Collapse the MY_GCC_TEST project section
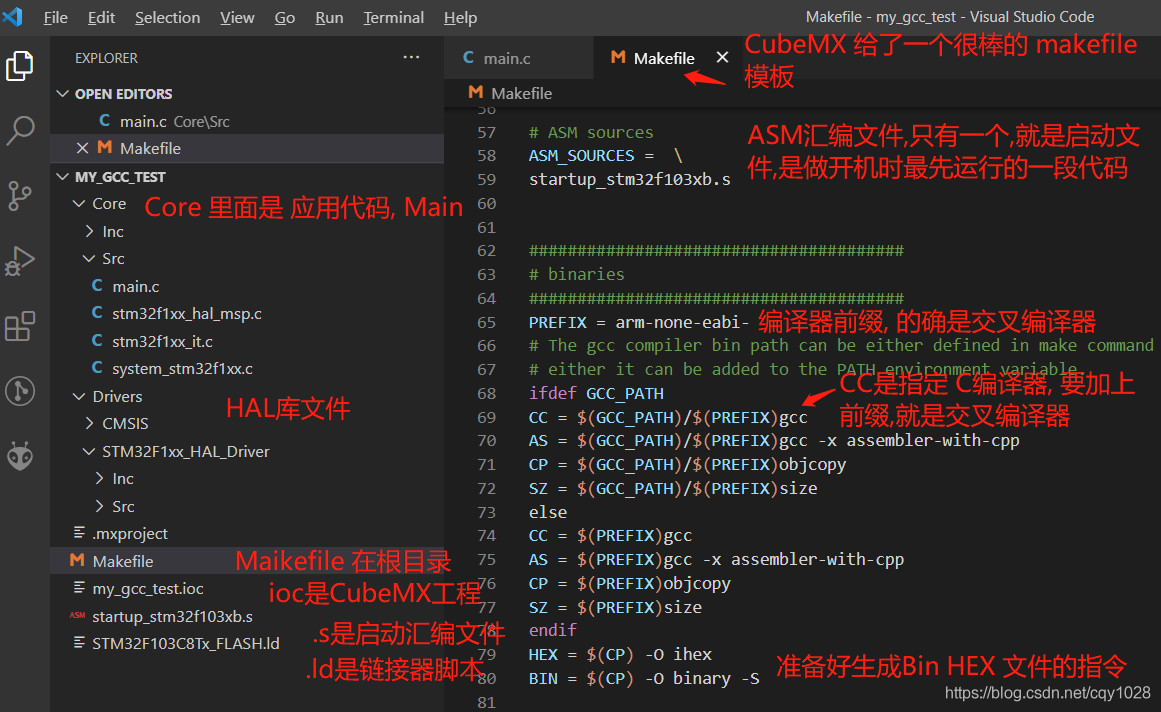 coord(62,177)
